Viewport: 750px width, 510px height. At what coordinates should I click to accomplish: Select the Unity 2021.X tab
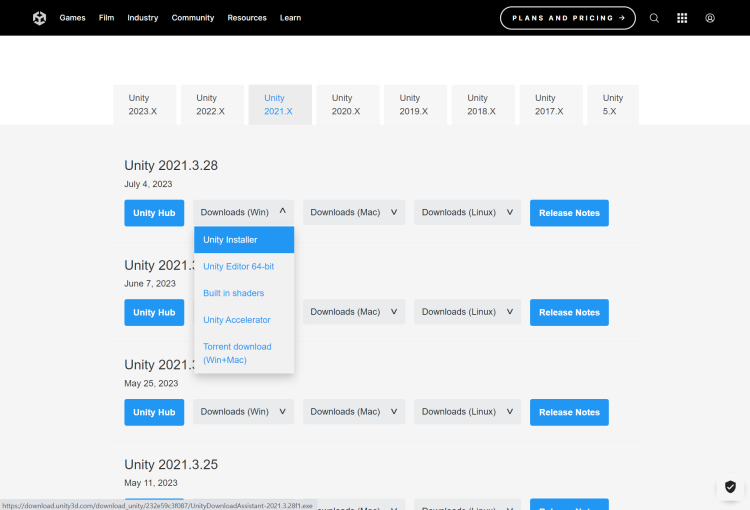coord(280,105)
